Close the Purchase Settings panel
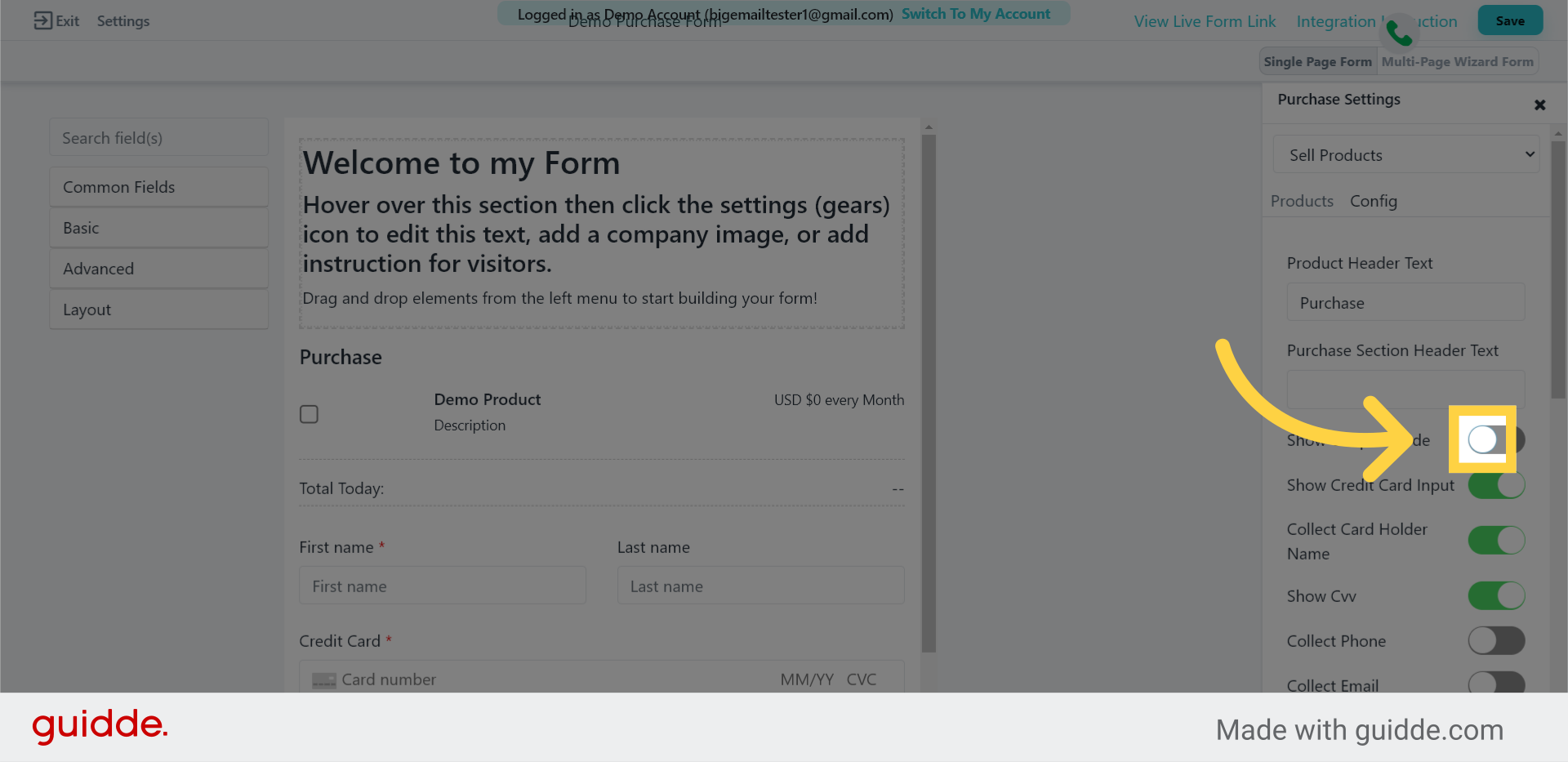Image resolution: width=1568 pixels, height=762 pixels. (1539, 105)
